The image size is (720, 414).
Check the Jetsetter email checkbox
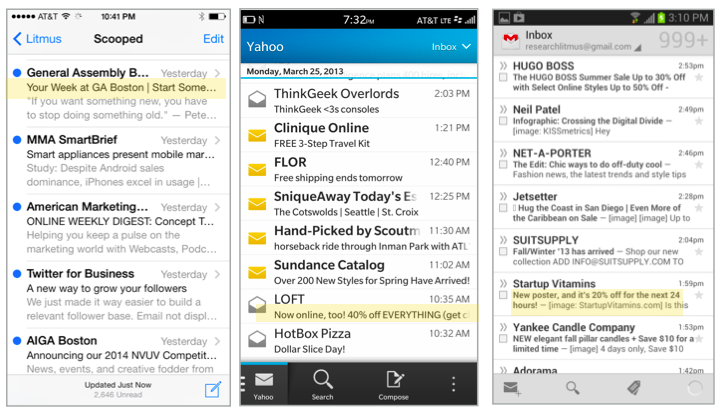pos(503,208)
